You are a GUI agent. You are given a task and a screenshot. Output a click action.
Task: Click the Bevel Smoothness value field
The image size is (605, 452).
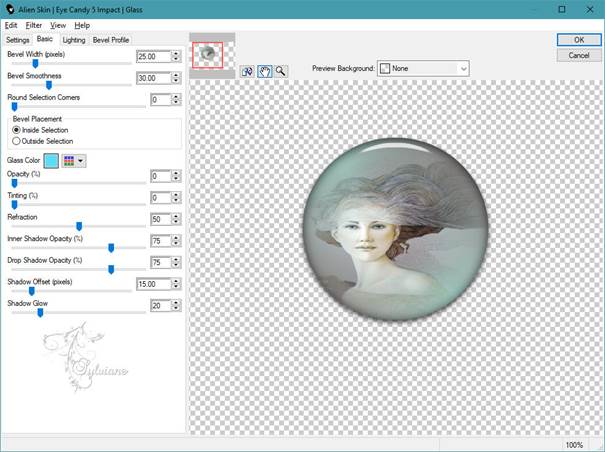(x=154, y=78)
